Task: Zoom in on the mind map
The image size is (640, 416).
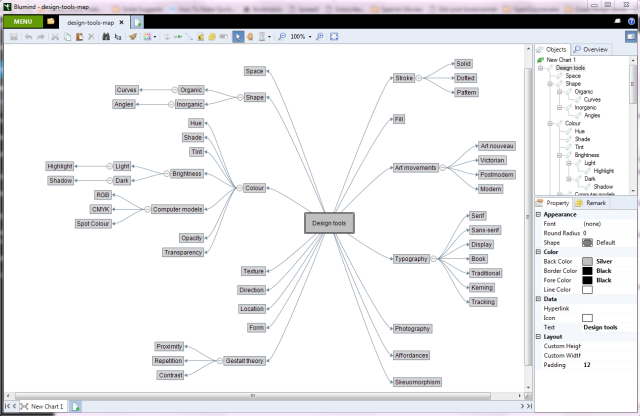Action: tap(320, 37)
